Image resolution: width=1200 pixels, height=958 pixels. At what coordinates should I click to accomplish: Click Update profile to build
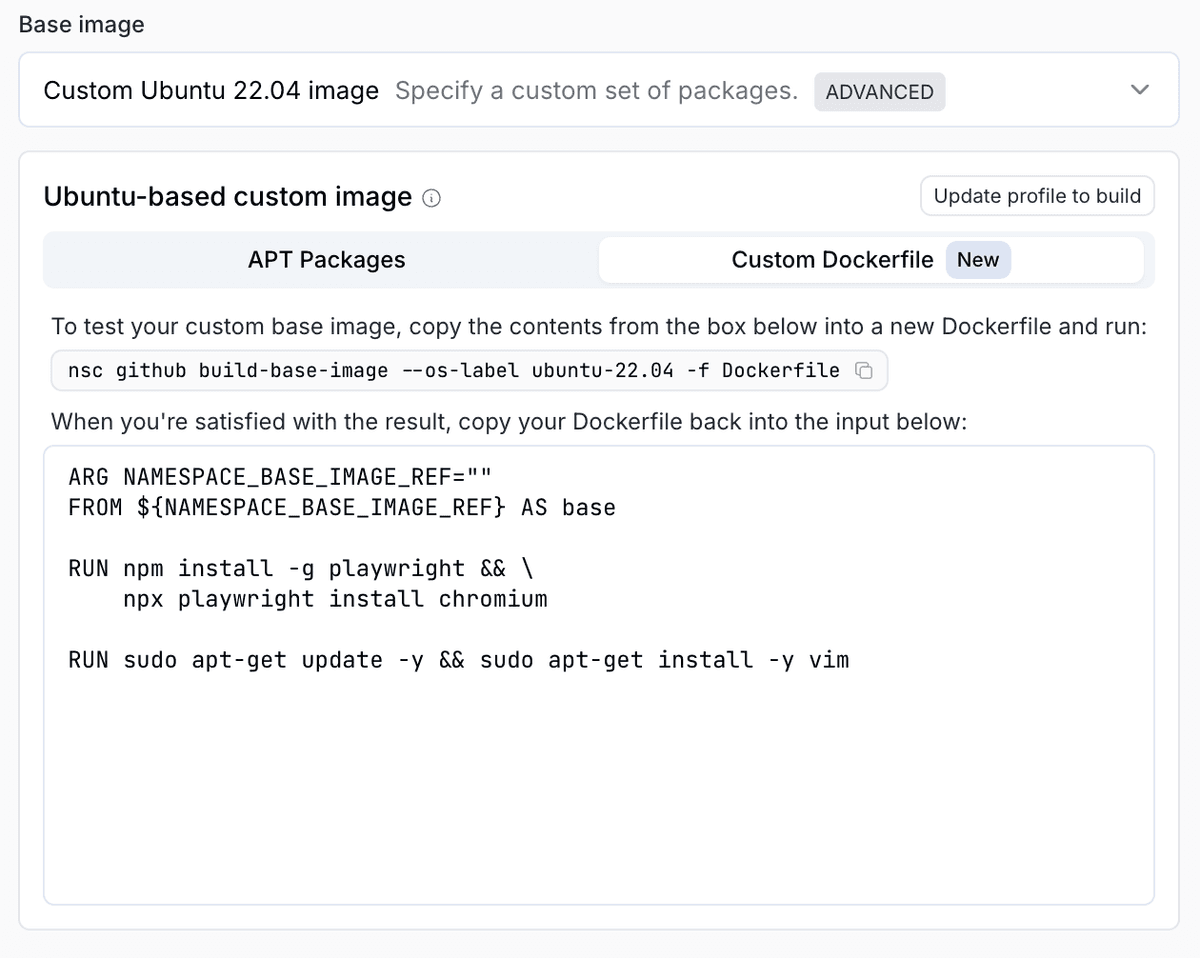tap(1037, 195)
